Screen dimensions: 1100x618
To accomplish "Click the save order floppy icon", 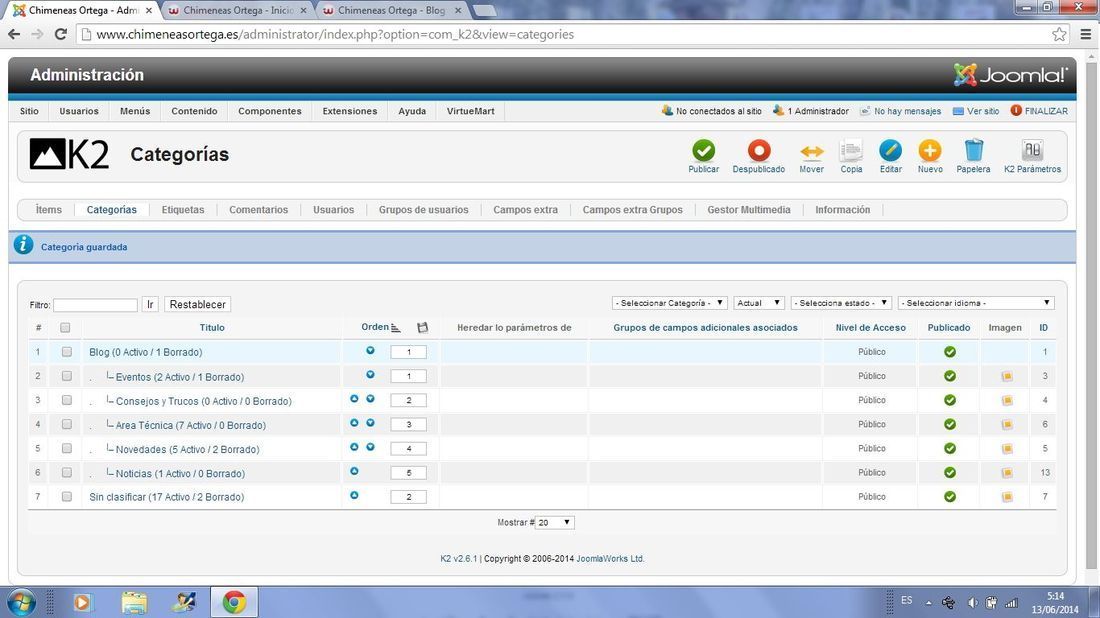I will [422, 328].
